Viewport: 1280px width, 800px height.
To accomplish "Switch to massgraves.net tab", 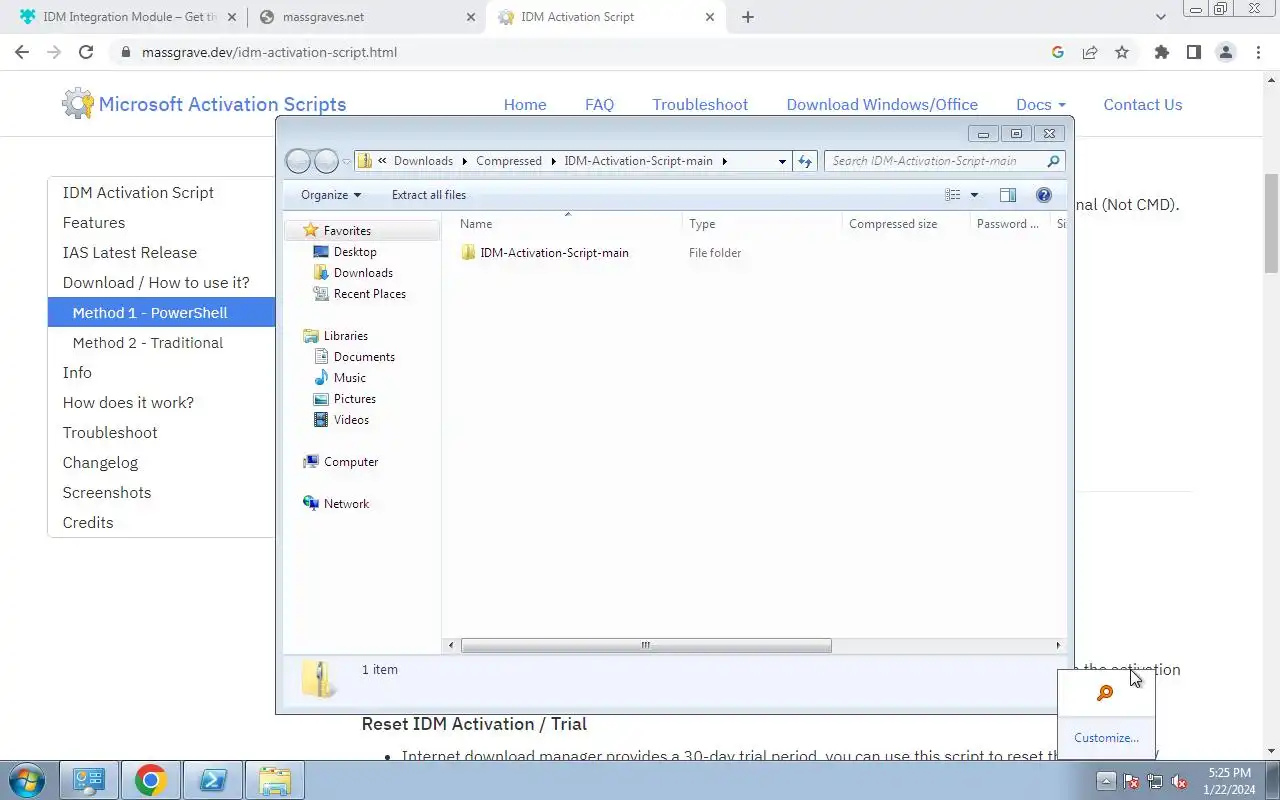I will 367,17.
